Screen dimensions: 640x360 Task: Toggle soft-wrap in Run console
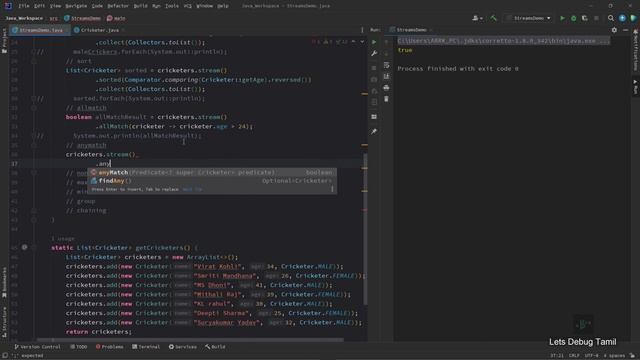(x=386, y=65)
